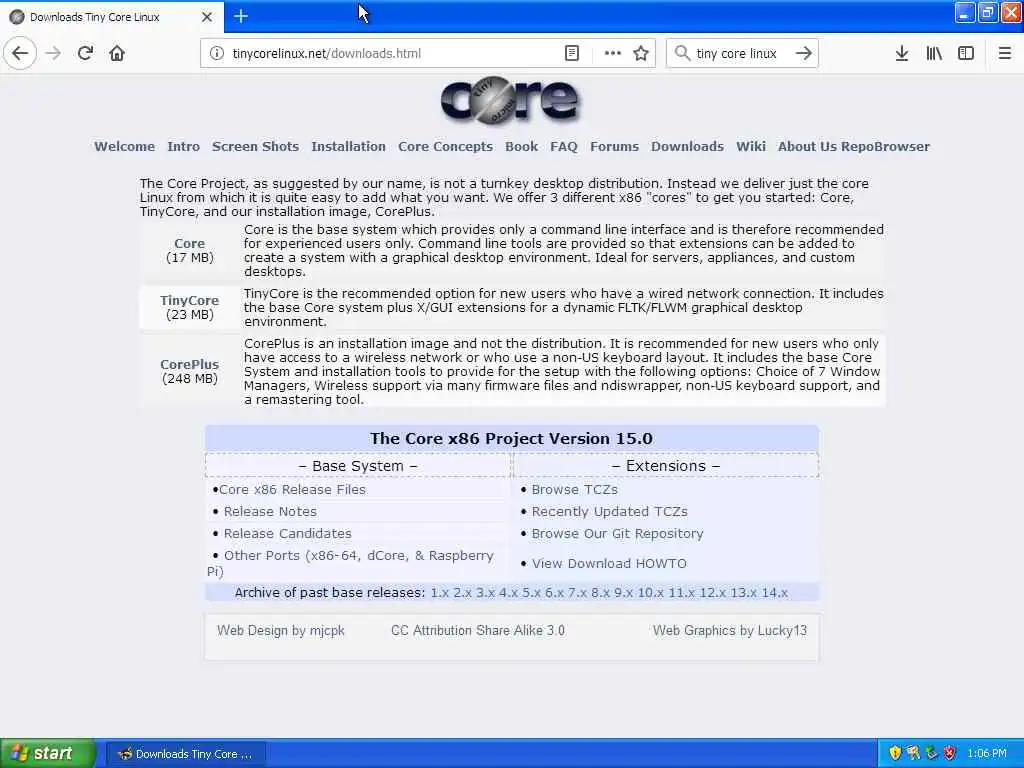Open a new browser tab
Viewport: 1024px width, 768px height.
tap(241, 16)
